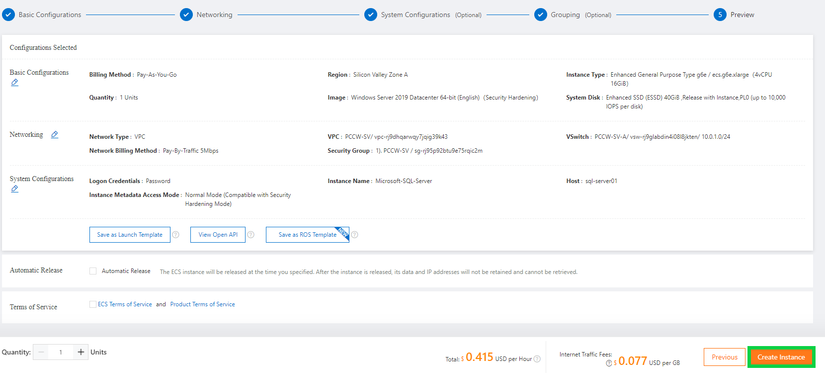This screenshot has height=377, width=825.
Task: Open ECS Terms of Service link
Action: [x=125, y=304]
